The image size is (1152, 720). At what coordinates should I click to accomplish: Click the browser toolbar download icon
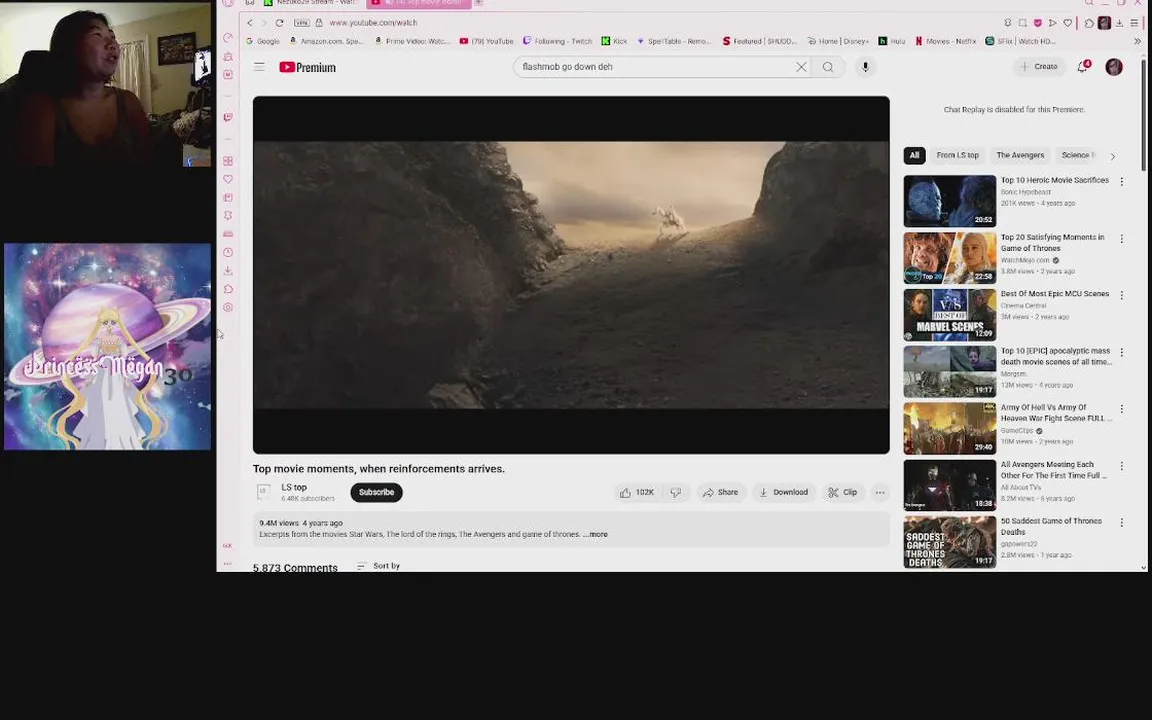pyautogui.click(x=1119, y=23)
